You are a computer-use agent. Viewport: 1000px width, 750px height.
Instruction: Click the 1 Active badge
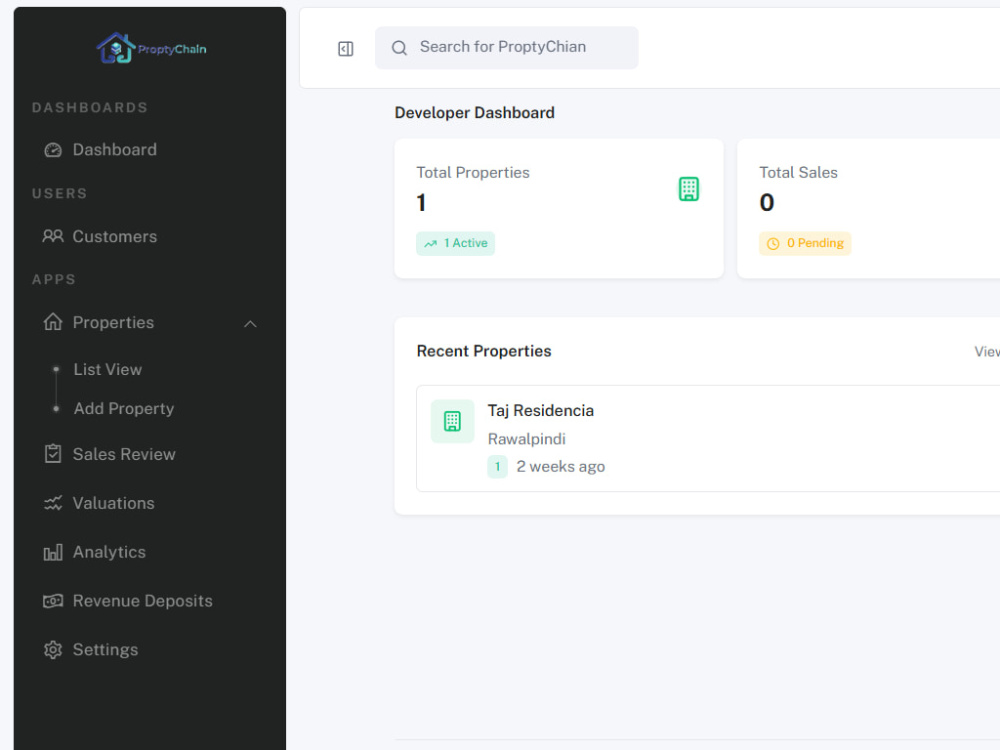click(455, 244)
